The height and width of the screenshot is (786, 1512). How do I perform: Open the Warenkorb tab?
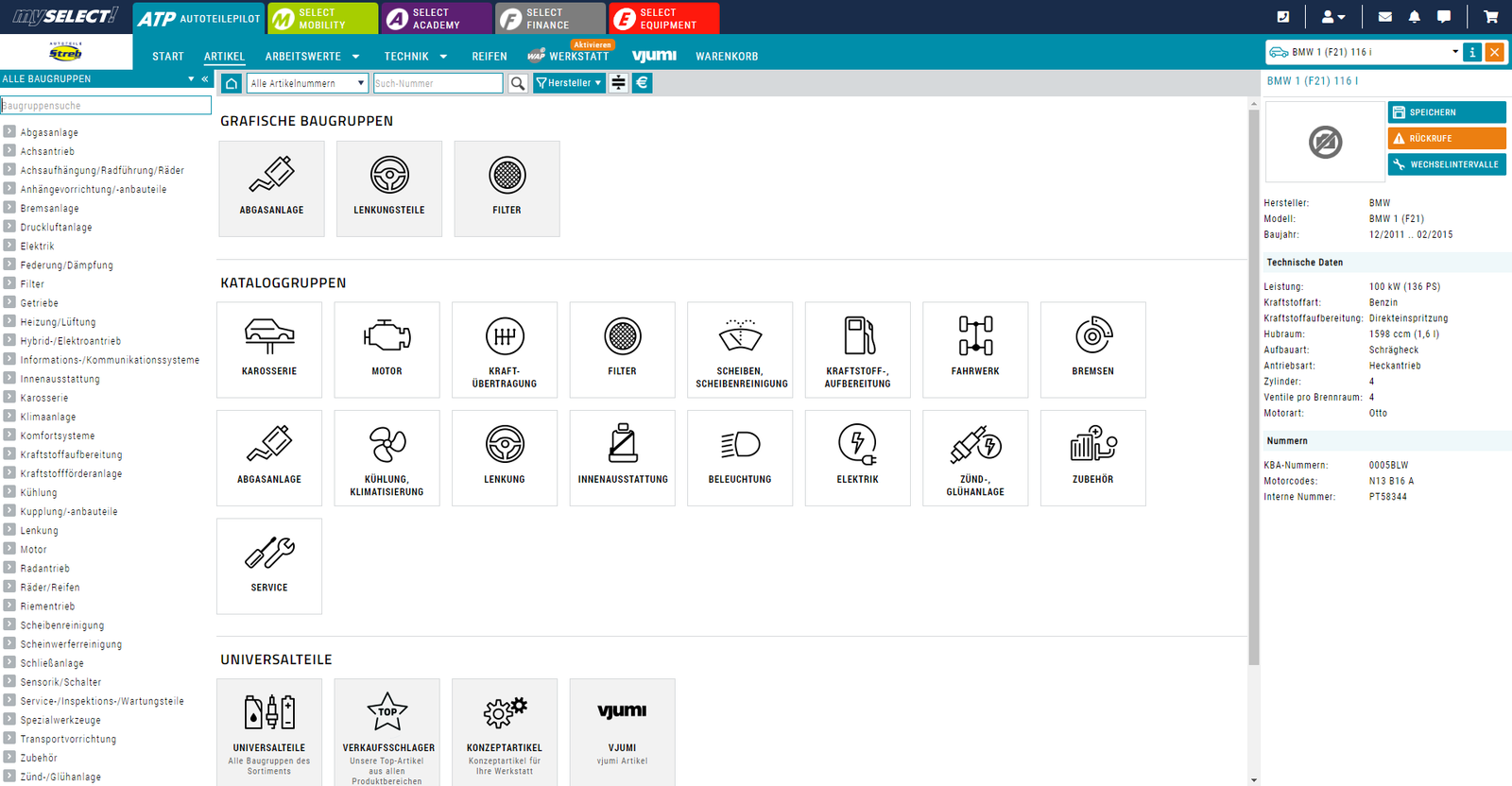pos(727,57)
